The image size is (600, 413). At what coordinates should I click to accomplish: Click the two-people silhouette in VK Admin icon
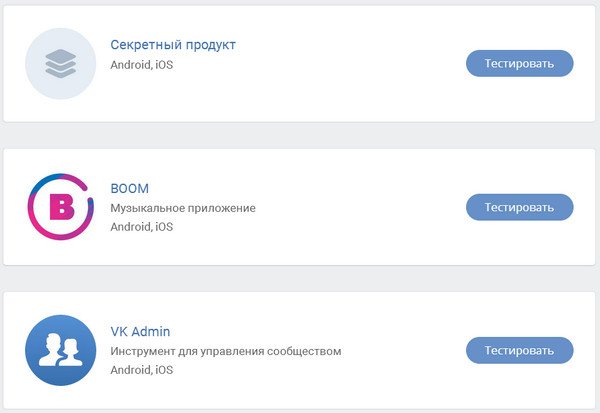pyautogui.click(x=60, y=350)
